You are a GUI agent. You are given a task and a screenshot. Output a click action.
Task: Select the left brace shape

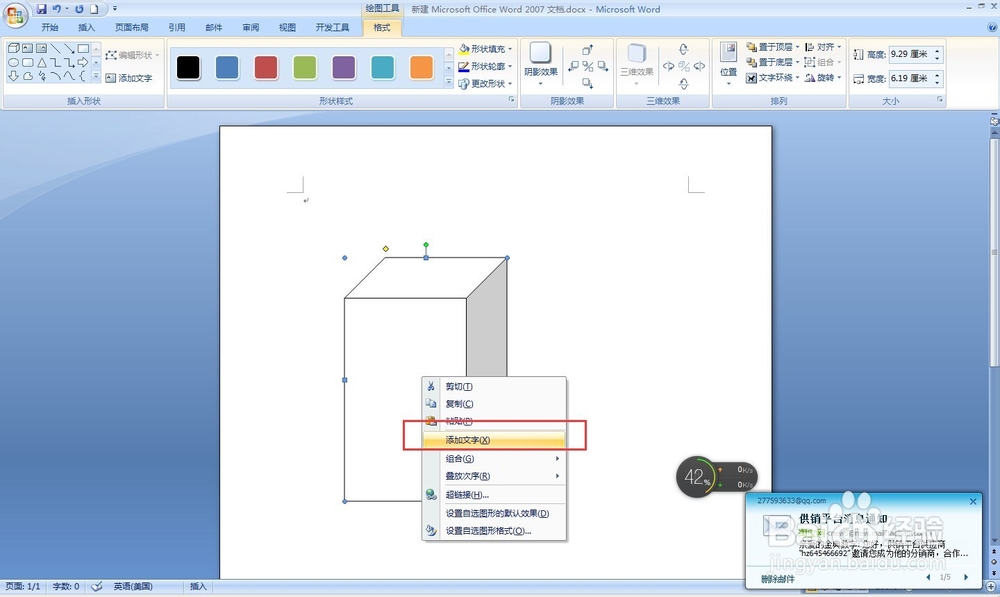point(83,76)
